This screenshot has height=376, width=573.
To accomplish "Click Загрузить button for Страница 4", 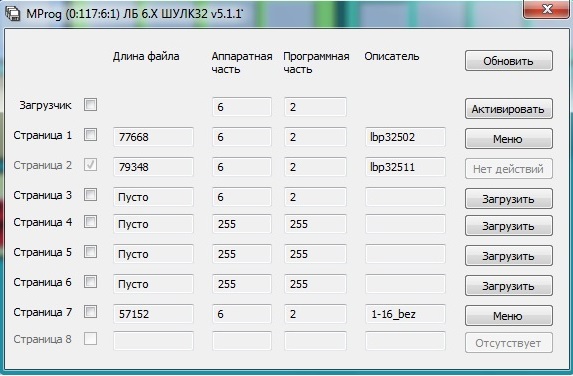I will pyautogui.click(x=509, y=225).
